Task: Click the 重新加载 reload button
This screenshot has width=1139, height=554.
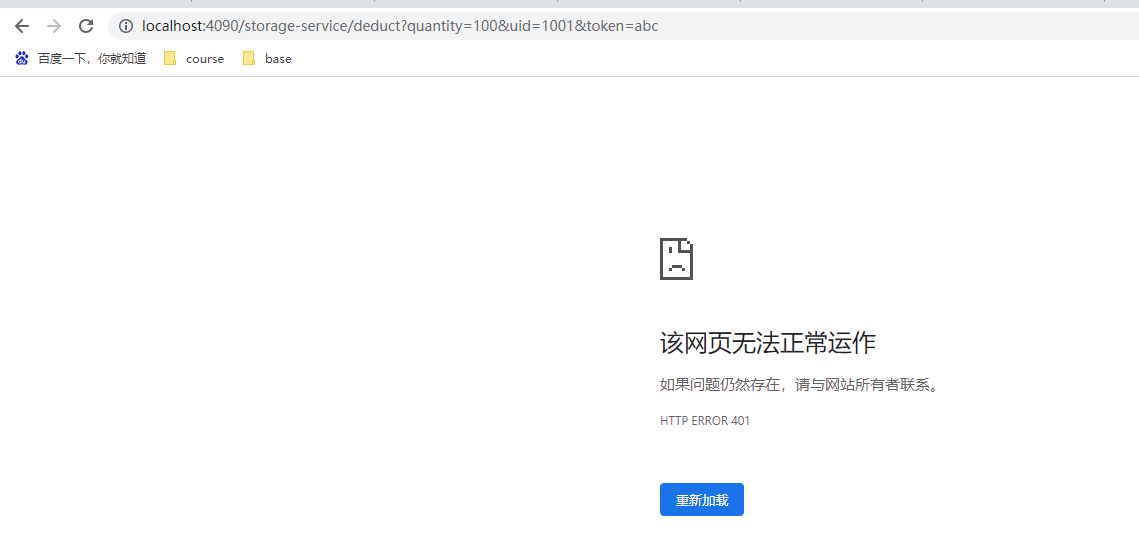Action: pyautogui.click(x=702, y=500)
